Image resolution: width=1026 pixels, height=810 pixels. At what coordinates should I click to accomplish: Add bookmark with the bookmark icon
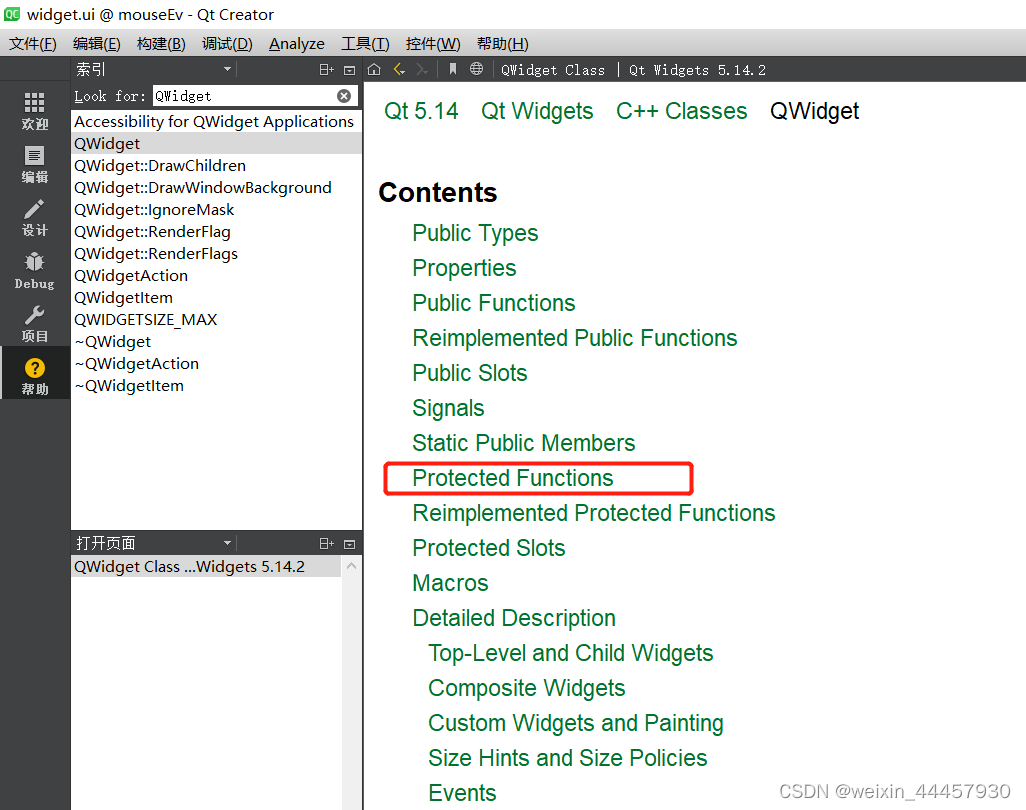452,69
